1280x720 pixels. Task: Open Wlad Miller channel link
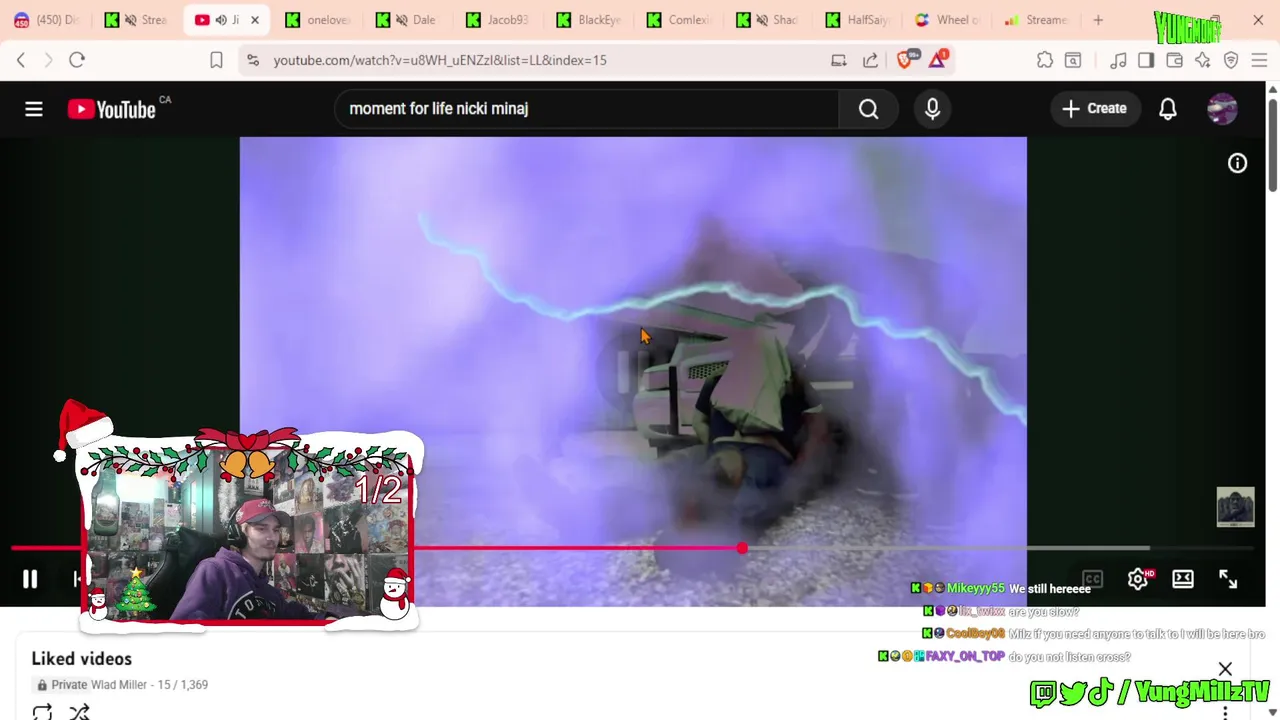(x=119, y=685)
